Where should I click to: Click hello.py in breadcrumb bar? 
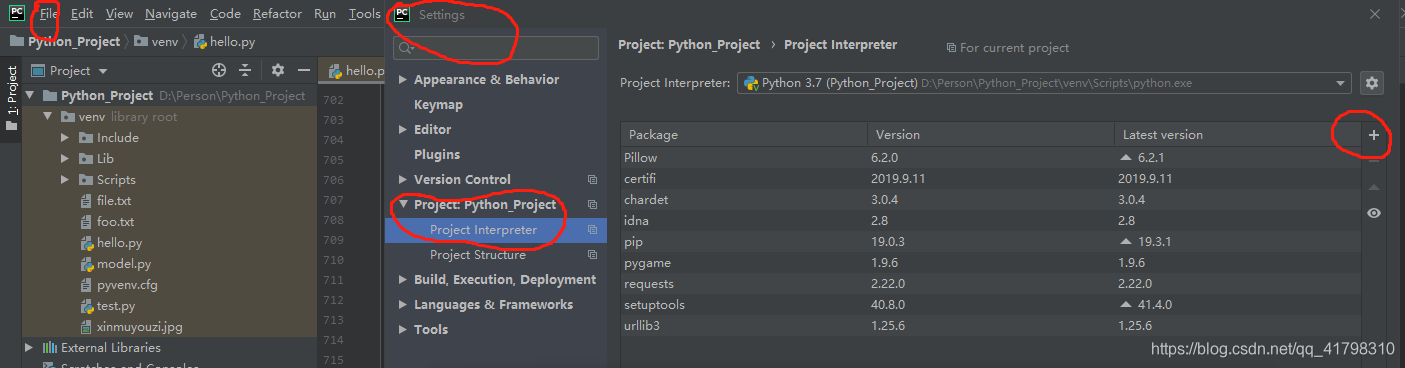pyautogui.click(x=225, y=42)
